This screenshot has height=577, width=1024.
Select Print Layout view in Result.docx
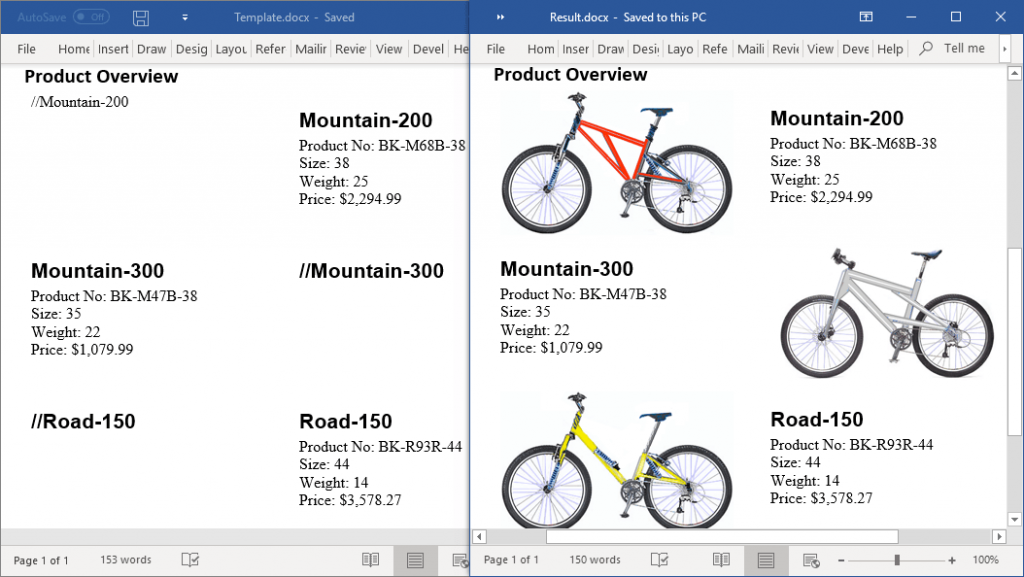(766, 560)
